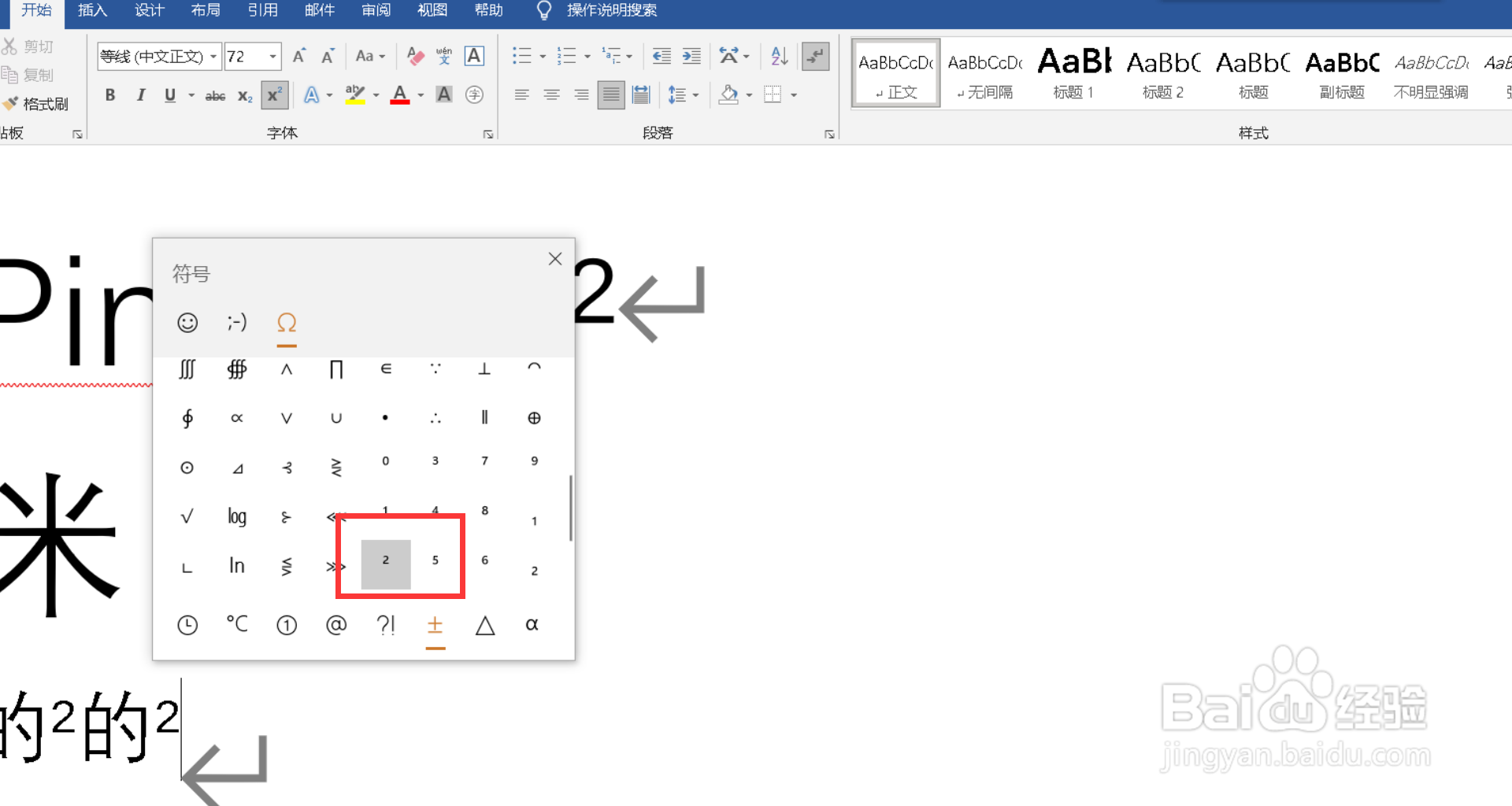
Task: Select circled number category
Action: click(x=287, y=625)
